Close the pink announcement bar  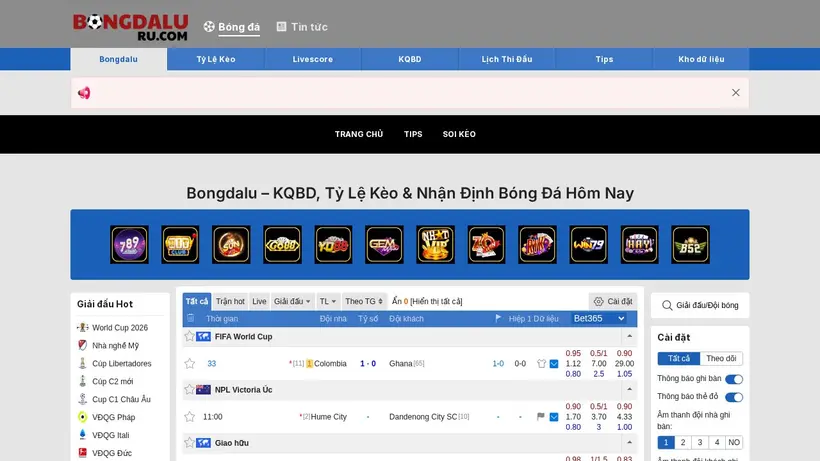[x=736, y=93]
